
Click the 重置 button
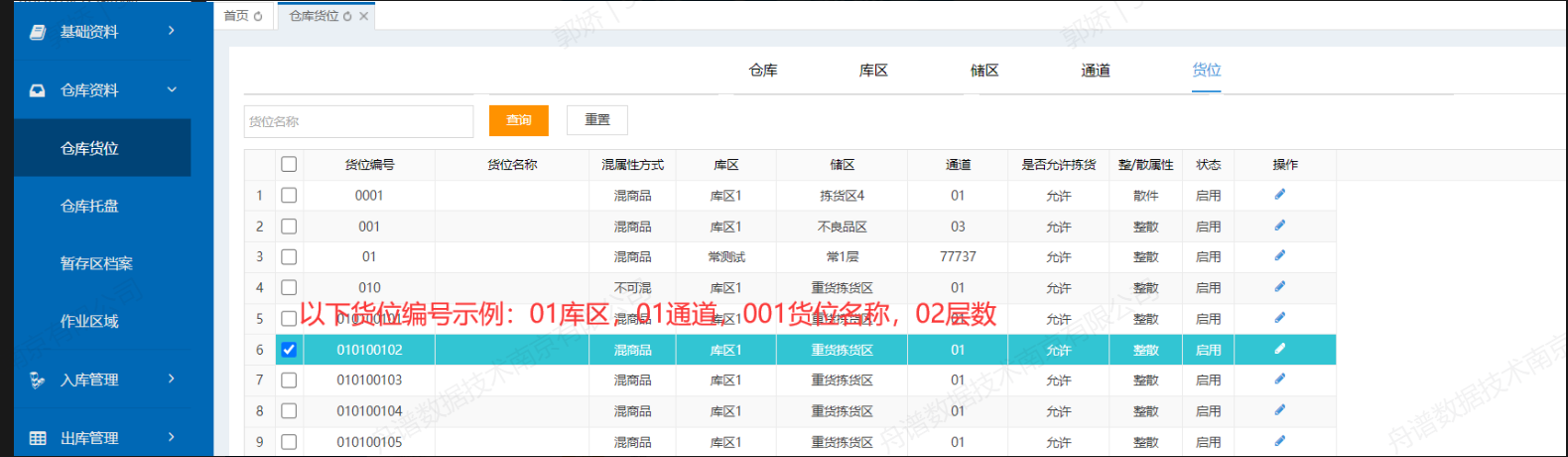(x=597, y=120)
